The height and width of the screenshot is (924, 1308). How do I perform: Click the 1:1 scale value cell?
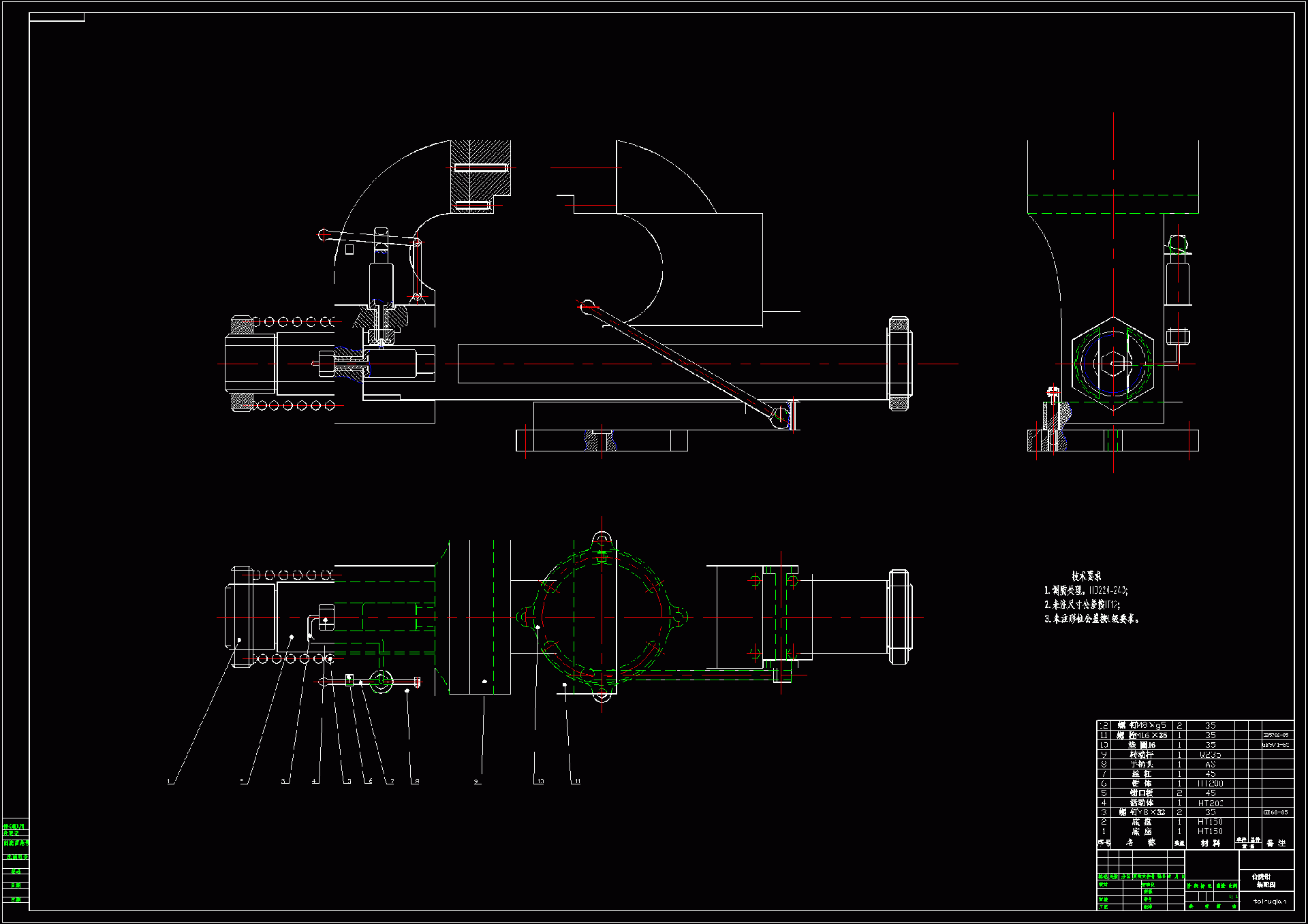[1232, 897]
